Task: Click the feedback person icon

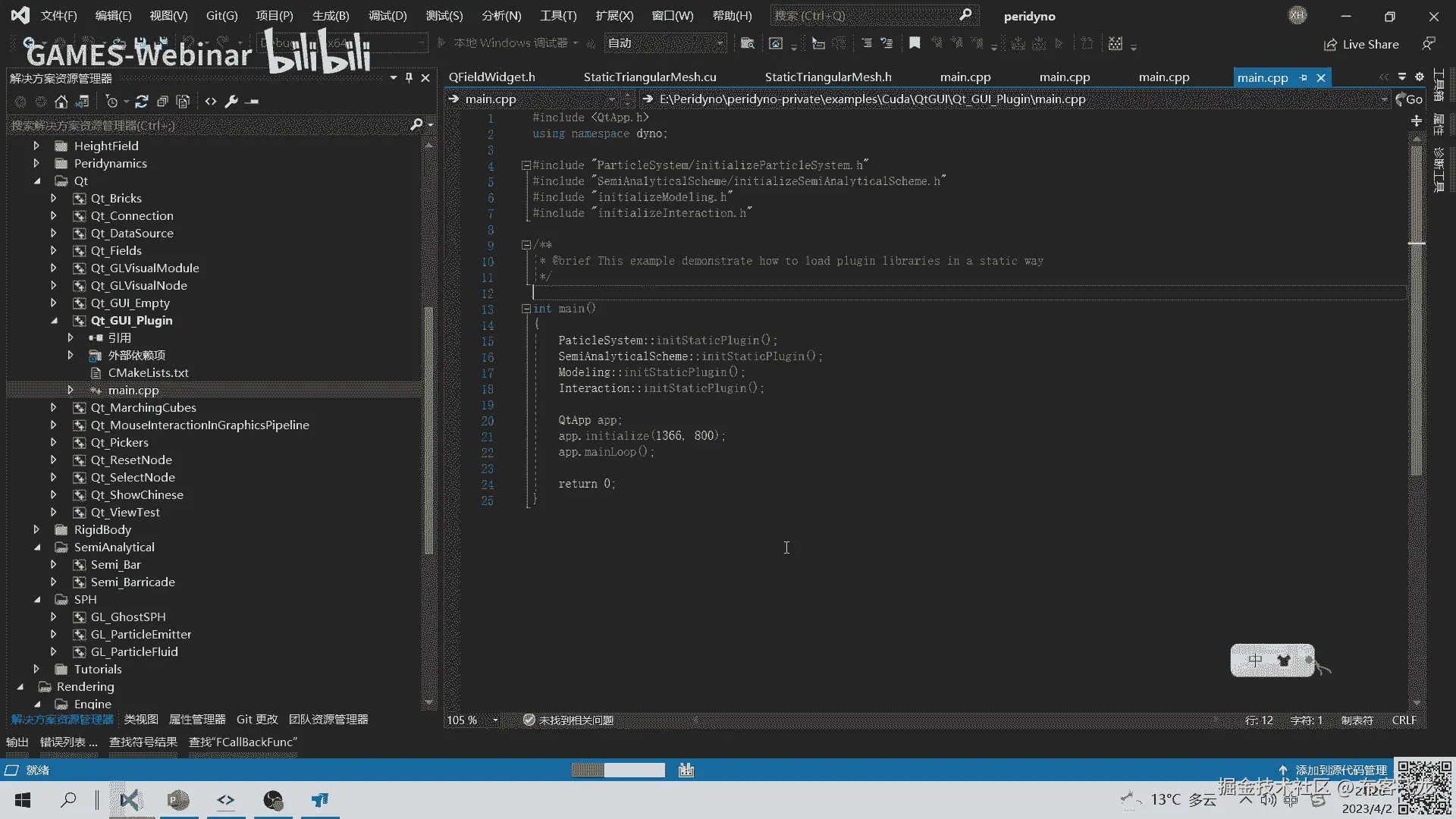Action: (x=1429, y=44)
